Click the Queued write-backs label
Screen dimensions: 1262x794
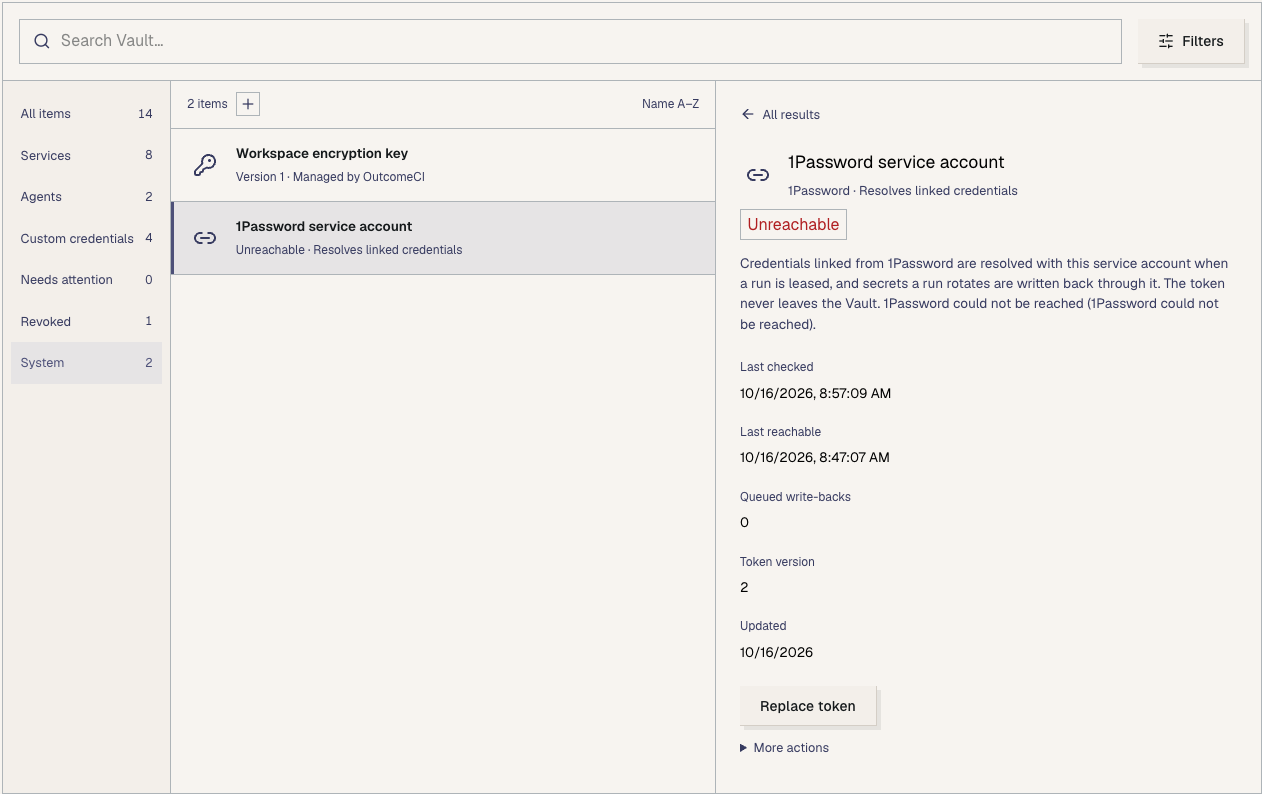click(795, 497)
